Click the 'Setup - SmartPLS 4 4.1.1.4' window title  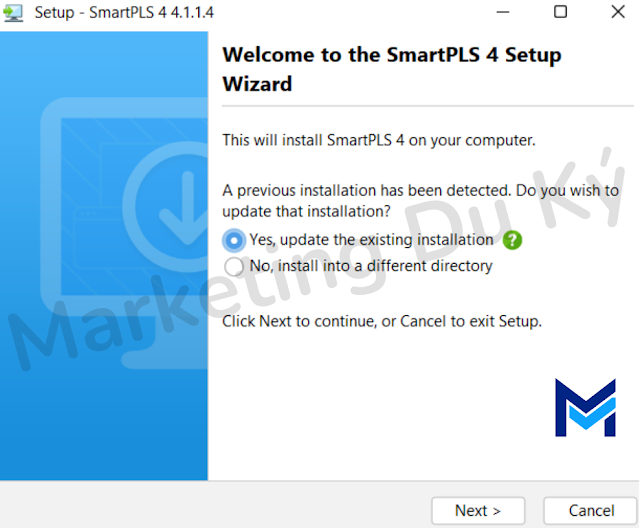click(x=124, y=13)
